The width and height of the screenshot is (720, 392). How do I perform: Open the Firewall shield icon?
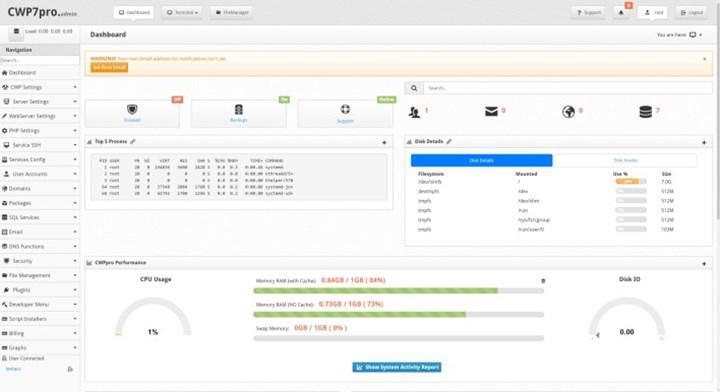tap(132, 109)
